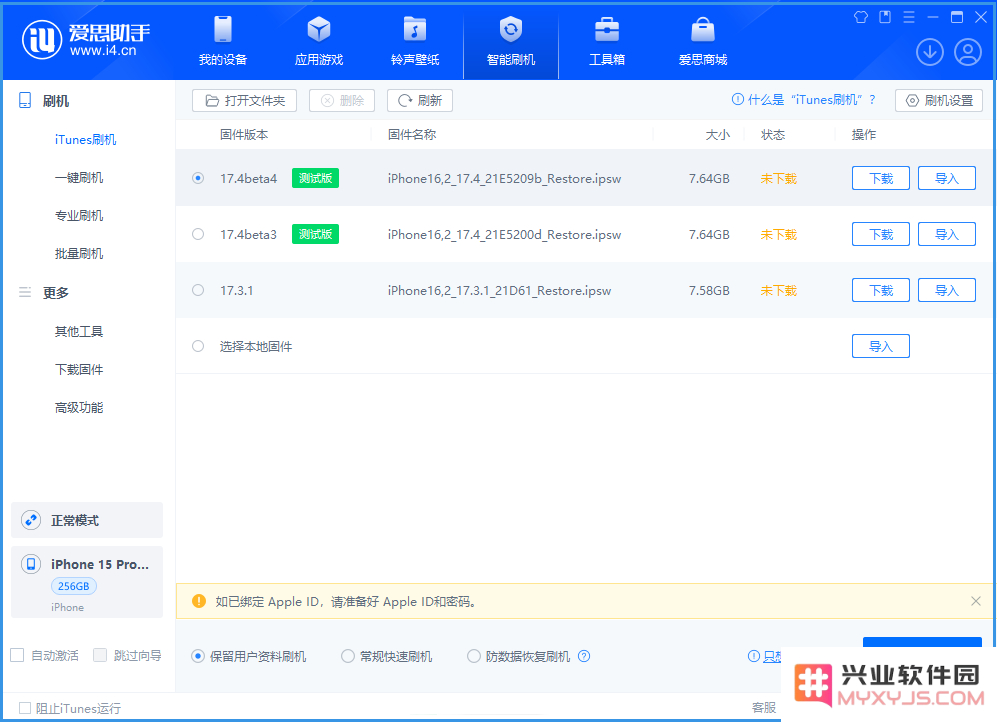Open iTunes刷机 in sidebar
This screenshot has width=997, height=722.
click(85, 139)
